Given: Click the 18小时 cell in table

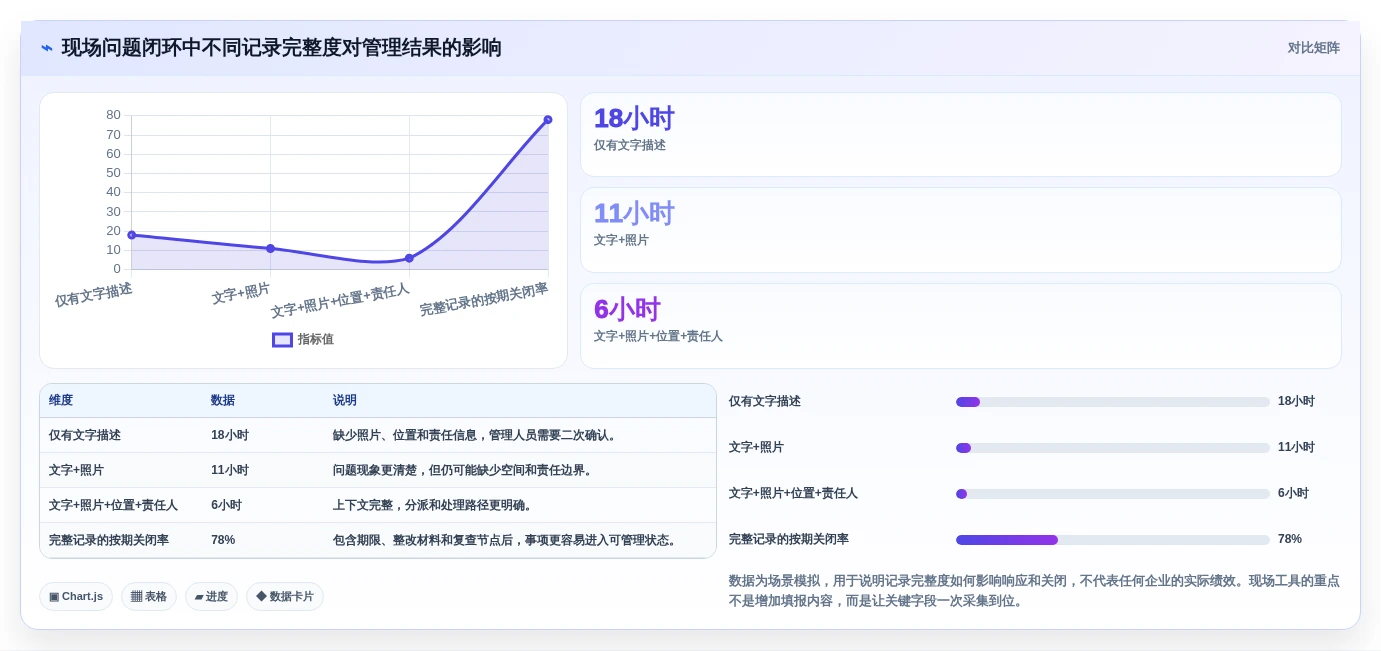Looking at the screenshot, I should click(x=230, y=436).
